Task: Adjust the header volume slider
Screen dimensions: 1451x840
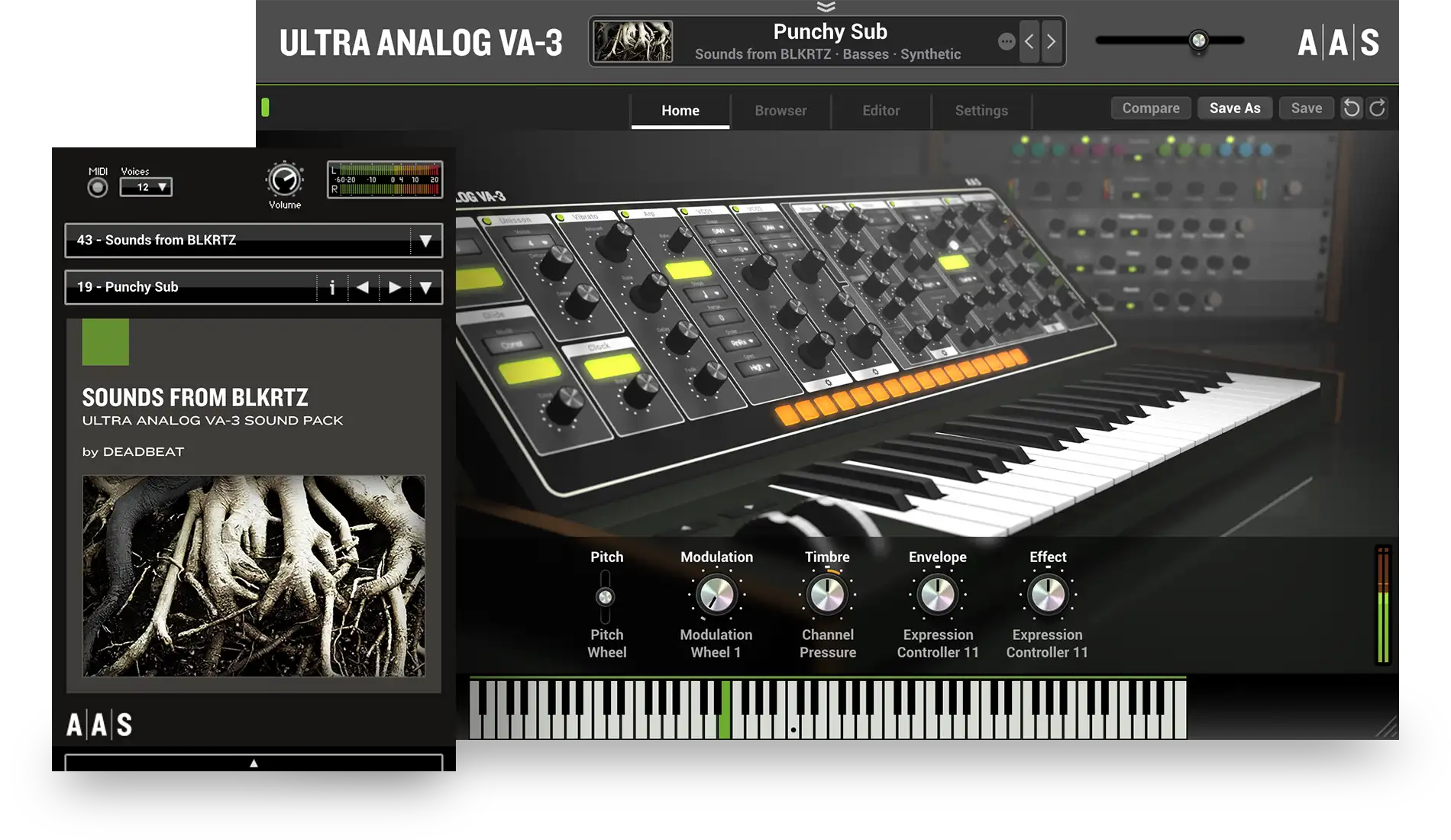Action: pyautogui.click(x=1198, y=40)
